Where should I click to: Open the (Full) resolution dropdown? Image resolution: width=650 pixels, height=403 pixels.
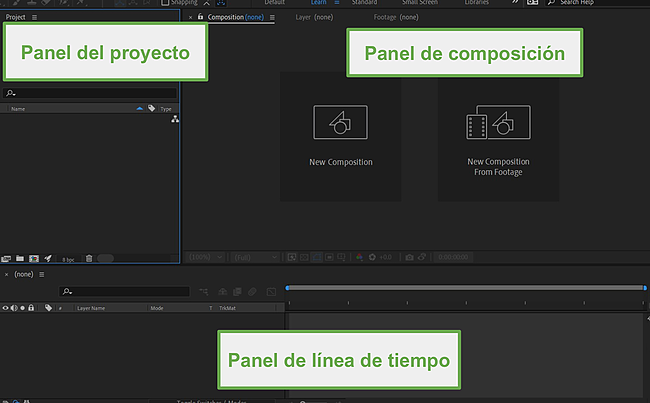(x=255, y=257)
